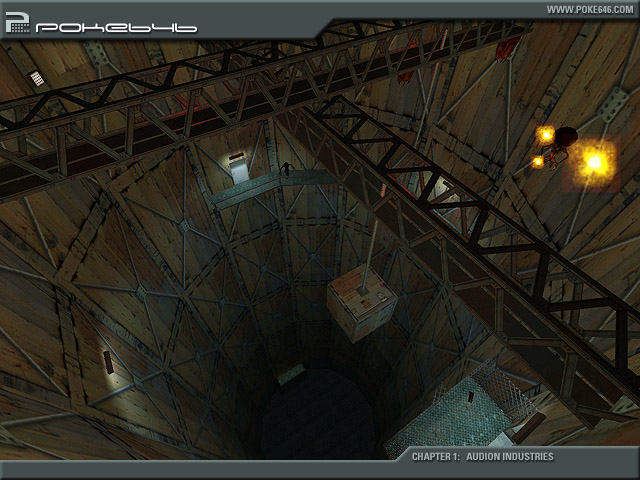Image resolution: width=640 pixels, height=480 pixels.
Task: Click the Chapter 1: Audion Industries caption
Action: coord(482,456)
